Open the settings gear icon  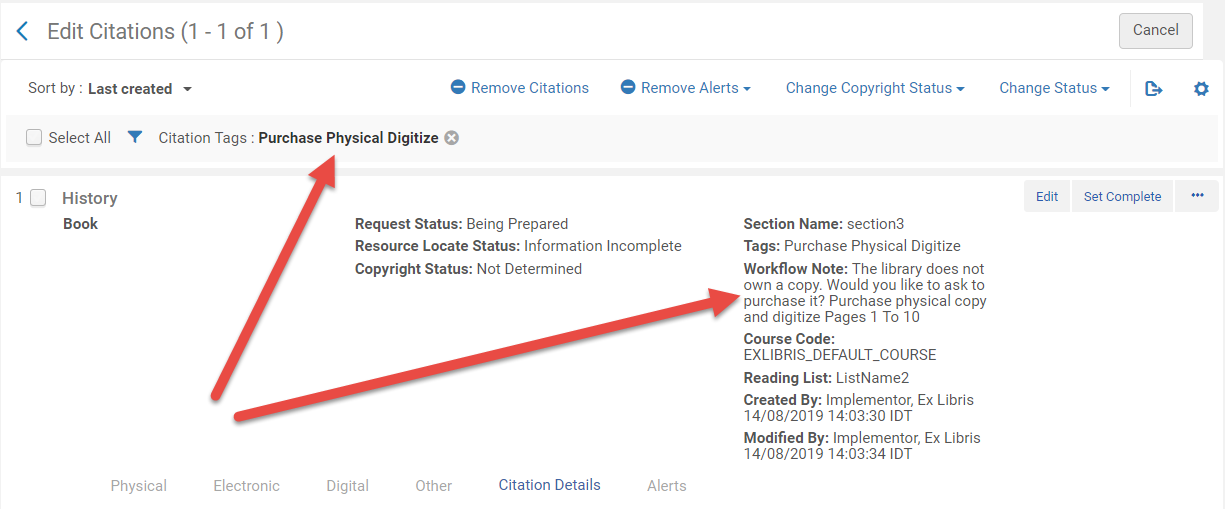(1201, 89)
